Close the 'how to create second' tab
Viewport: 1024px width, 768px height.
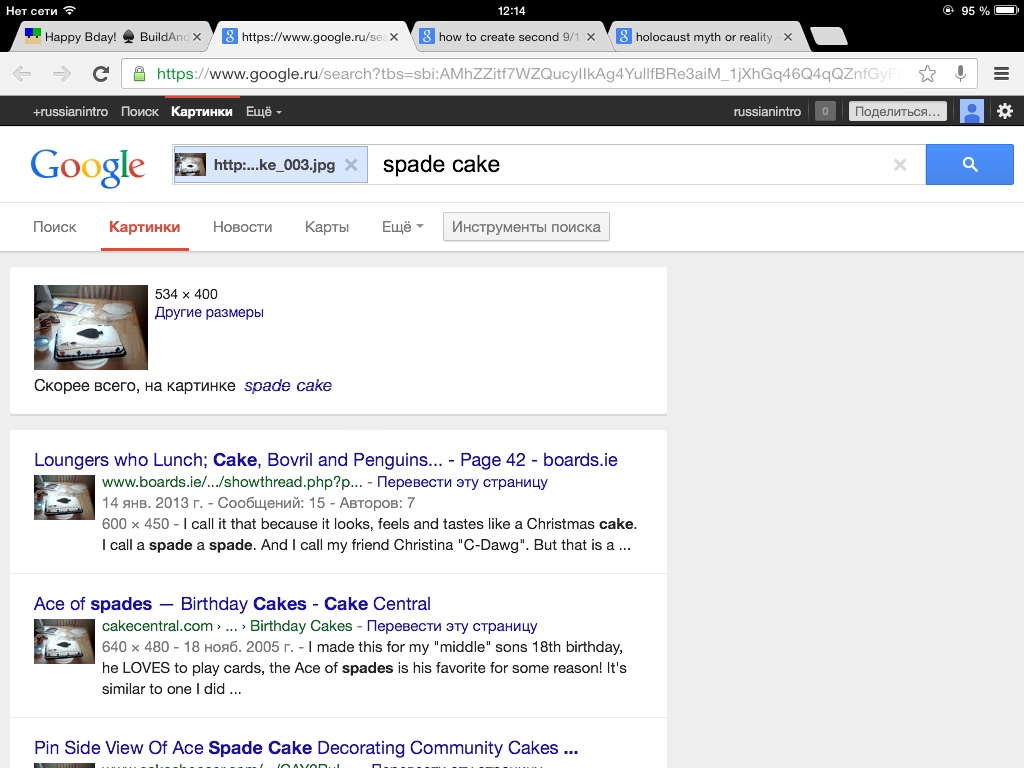click(590, 37)
